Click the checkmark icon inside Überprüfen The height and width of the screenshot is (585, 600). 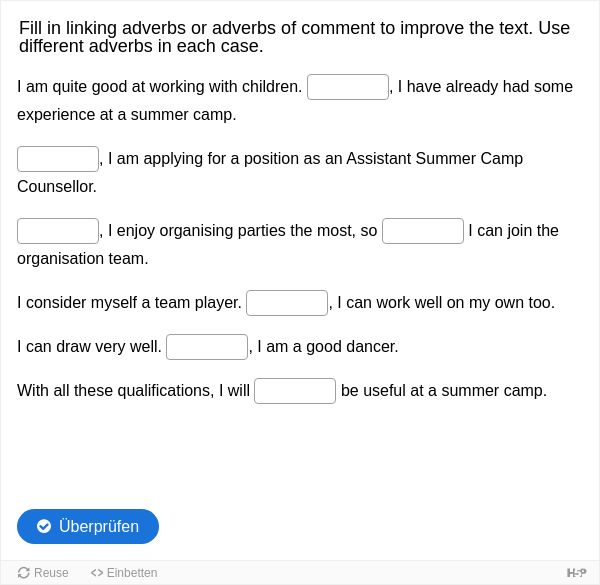pyautogui.click(x=44, y=526)
